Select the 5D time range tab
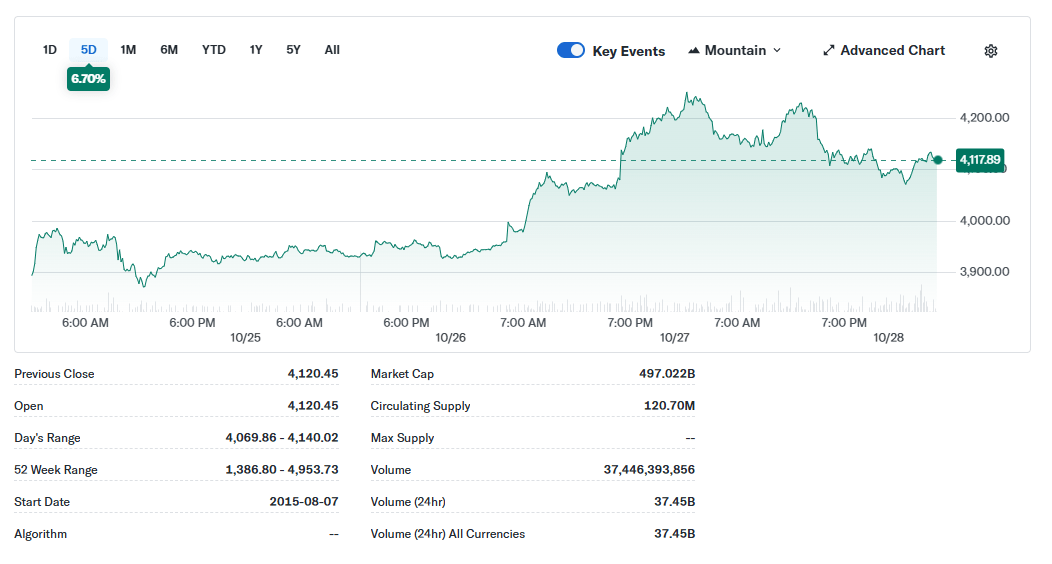 (89, 50)
